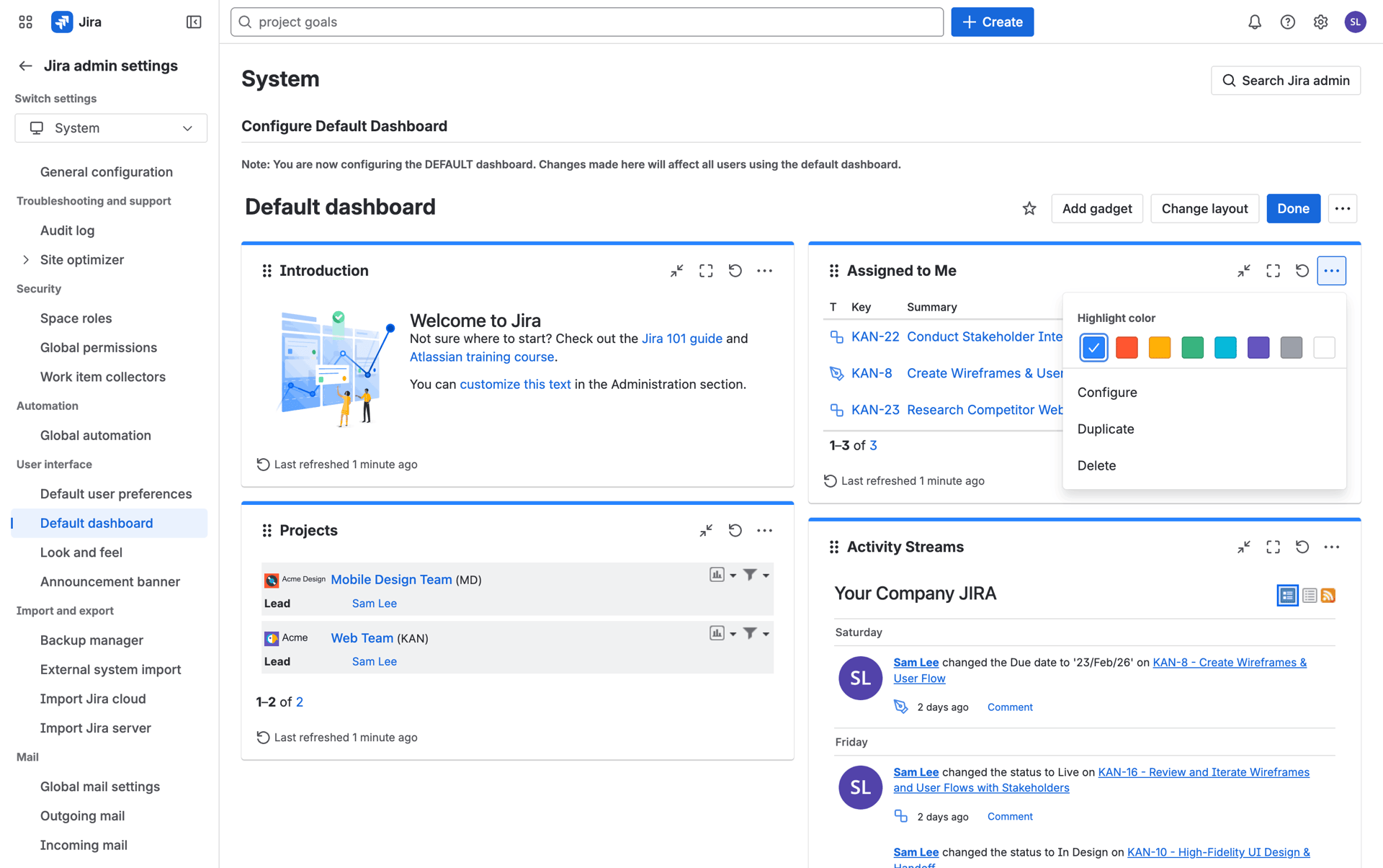This screenshot has height=868, width=1383.
Task: Click the Add gadget button
Action: [1097, 209]
